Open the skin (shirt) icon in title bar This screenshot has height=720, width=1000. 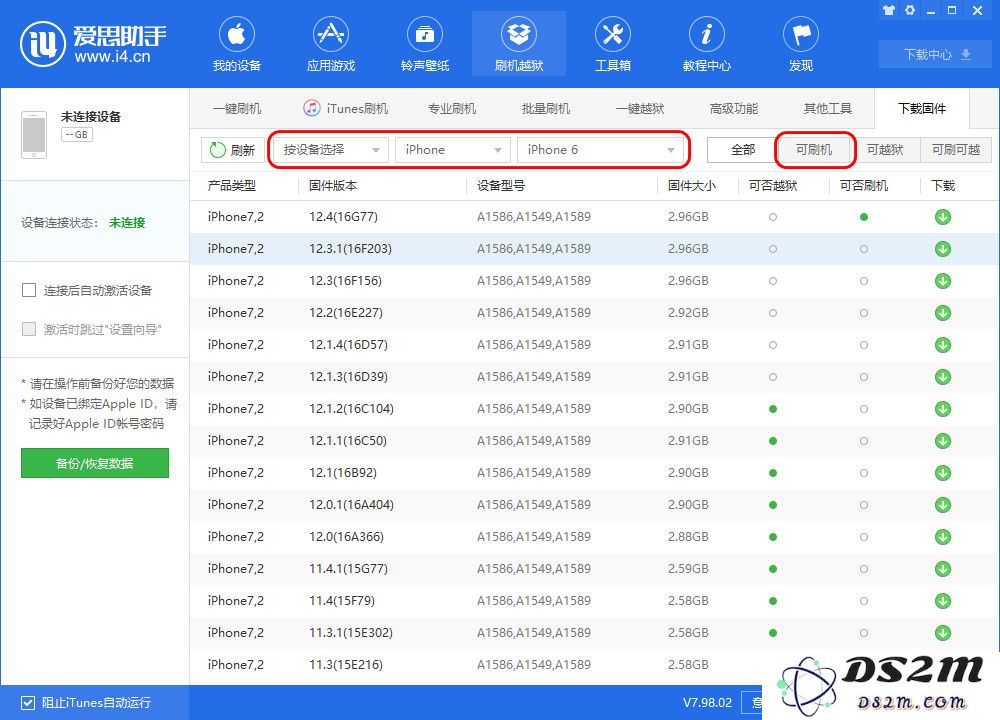pos(889,10)
